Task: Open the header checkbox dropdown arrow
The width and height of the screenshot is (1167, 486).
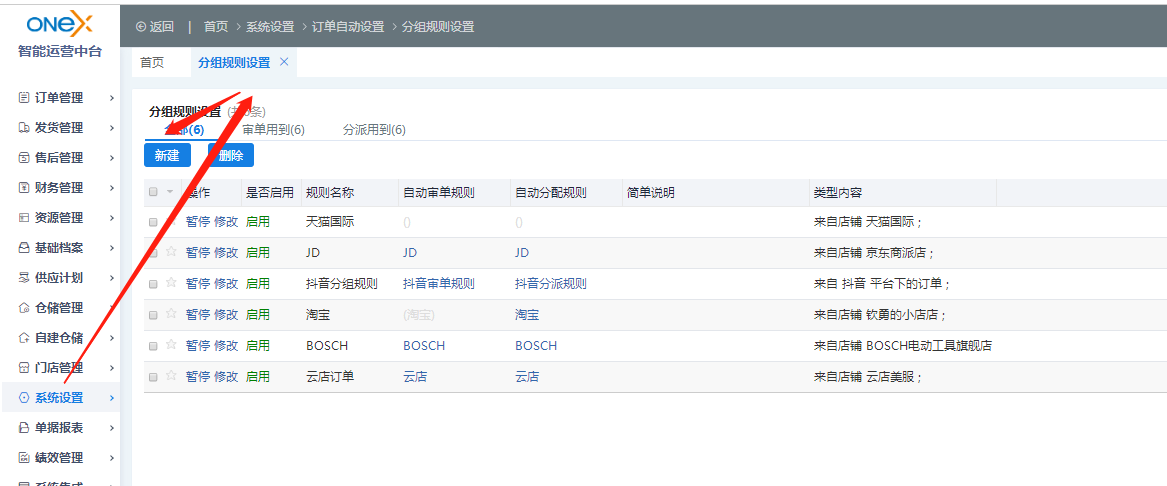Action: click(170, 192)
